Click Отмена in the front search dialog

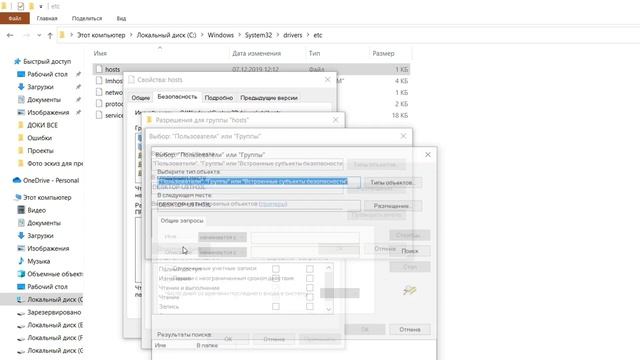tap(410, 329)
